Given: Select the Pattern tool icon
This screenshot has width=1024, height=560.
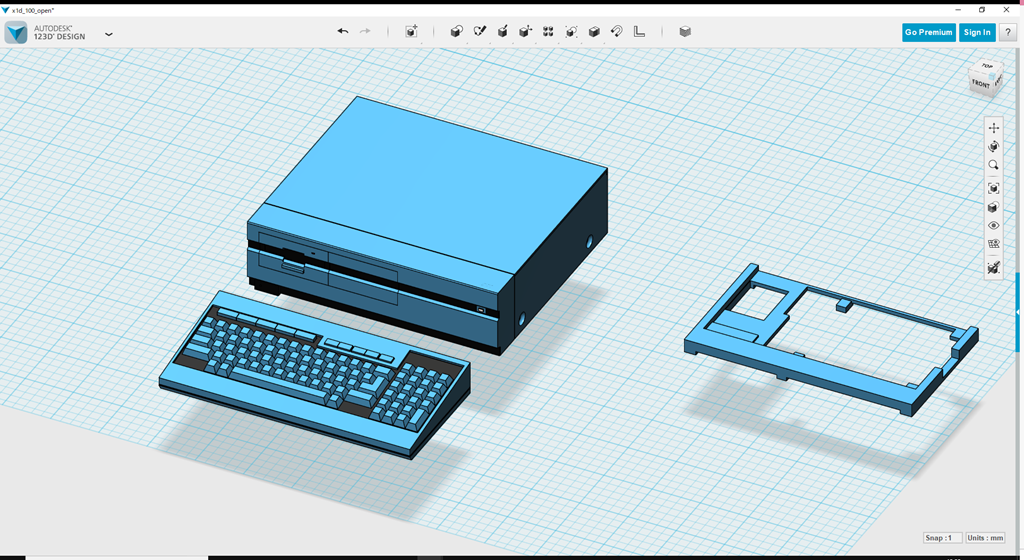Looking at the screenshot, I should coord(548,32).
